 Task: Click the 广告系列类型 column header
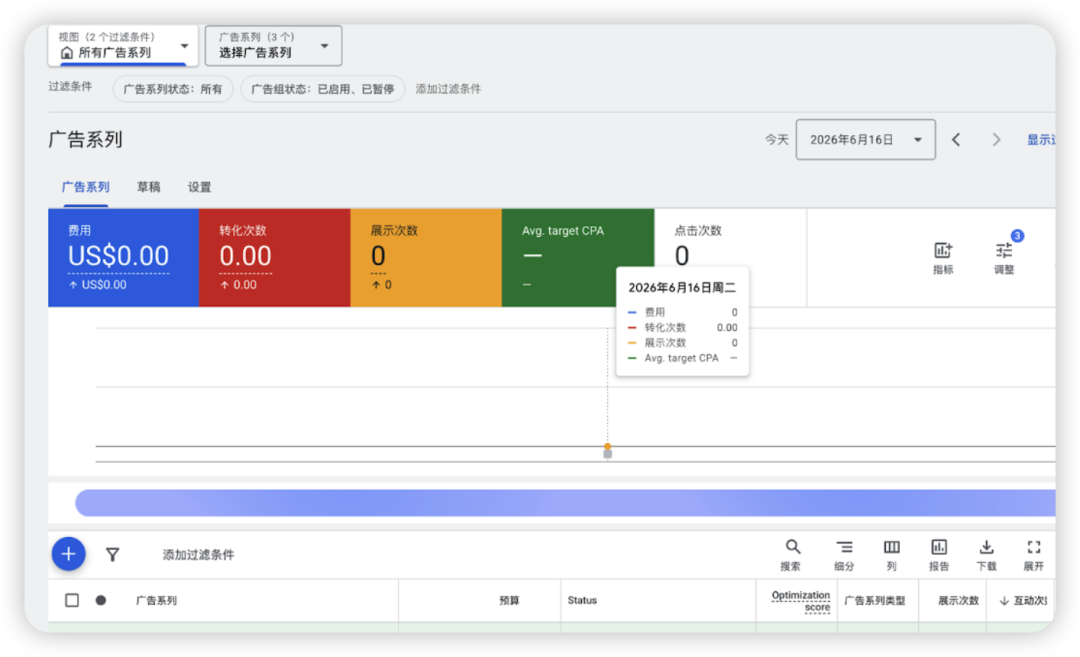pyautogui.click(x=875, y=601)
